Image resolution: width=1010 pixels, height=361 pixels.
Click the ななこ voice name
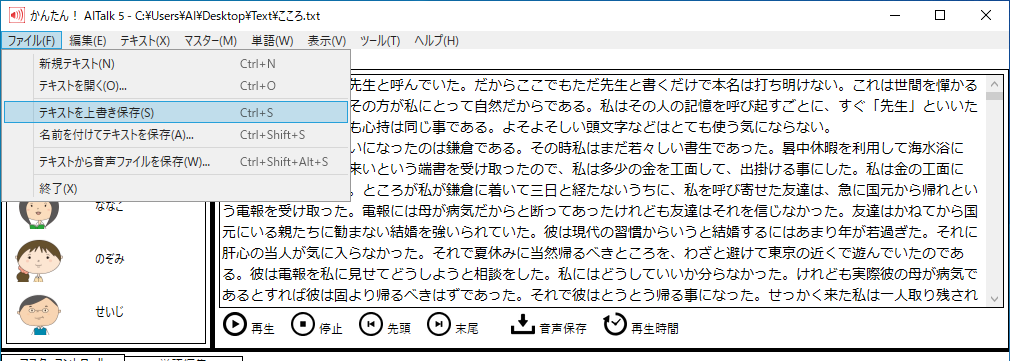110,207
